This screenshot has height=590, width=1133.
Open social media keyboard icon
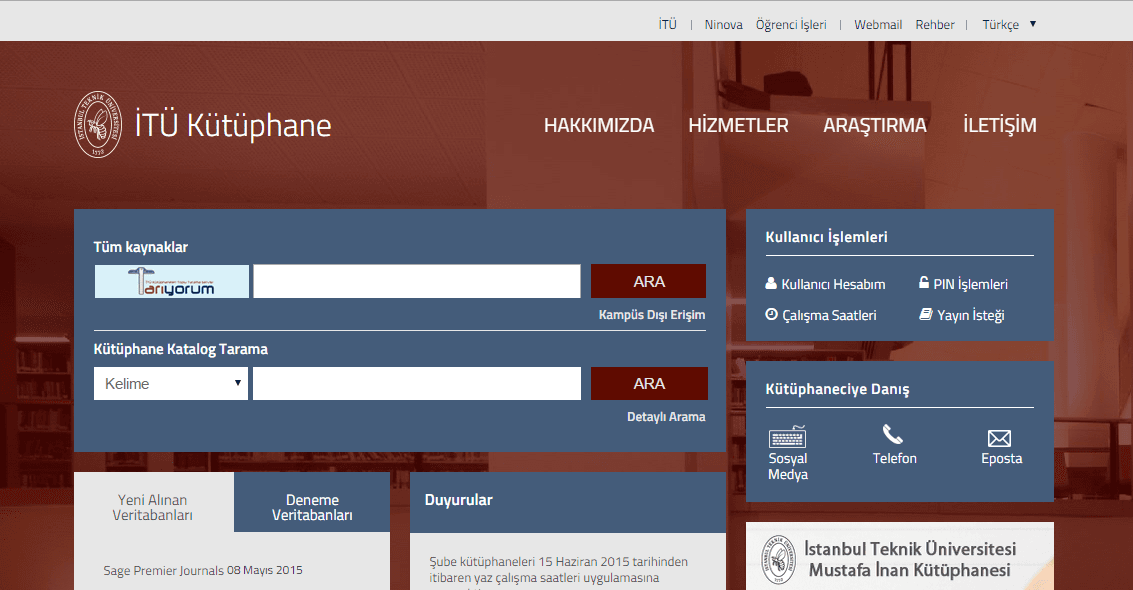point(787,437)
